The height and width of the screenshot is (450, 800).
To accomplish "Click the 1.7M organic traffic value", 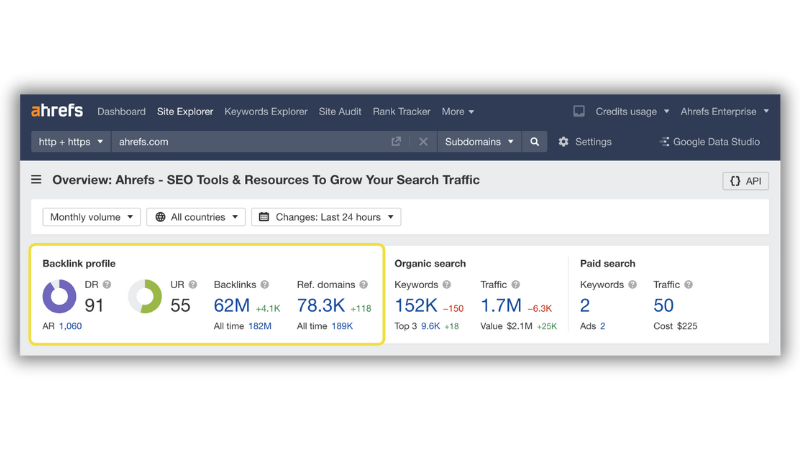I will pos(501,305).
